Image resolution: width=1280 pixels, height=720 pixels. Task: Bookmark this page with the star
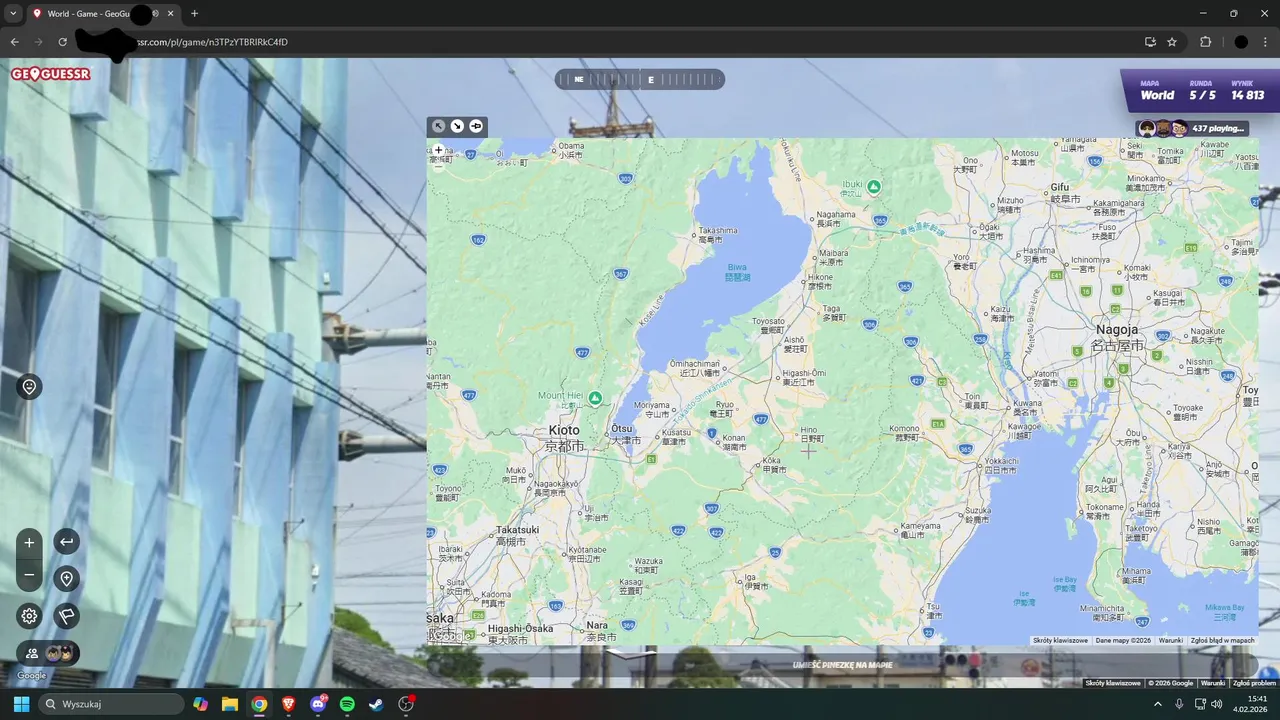click(1172, 42)
